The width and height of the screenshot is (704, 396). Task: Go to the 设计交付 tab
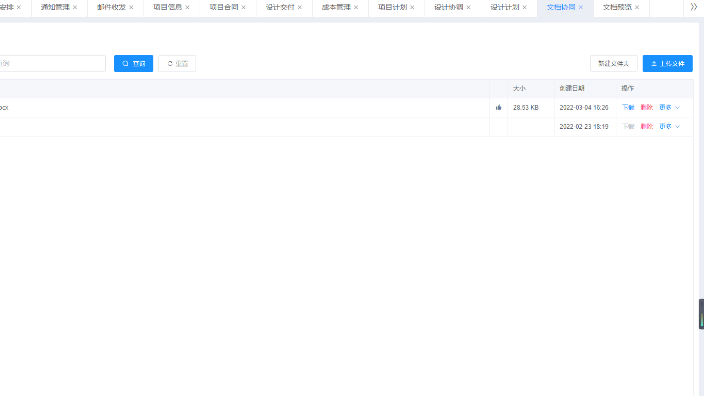[x=280, y=7]
